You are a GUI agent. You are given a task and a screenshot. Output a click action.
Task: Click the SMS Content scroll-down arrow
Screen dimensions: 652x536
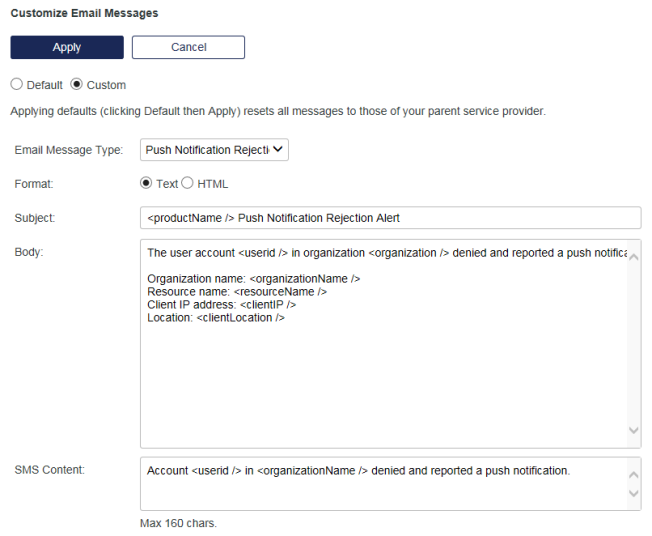pos(633,494)
